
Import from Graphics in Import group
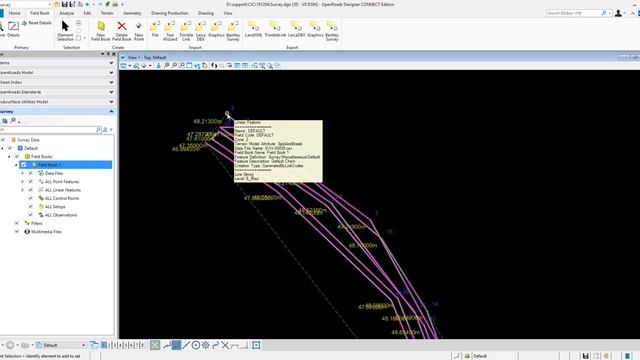[216, 29]
